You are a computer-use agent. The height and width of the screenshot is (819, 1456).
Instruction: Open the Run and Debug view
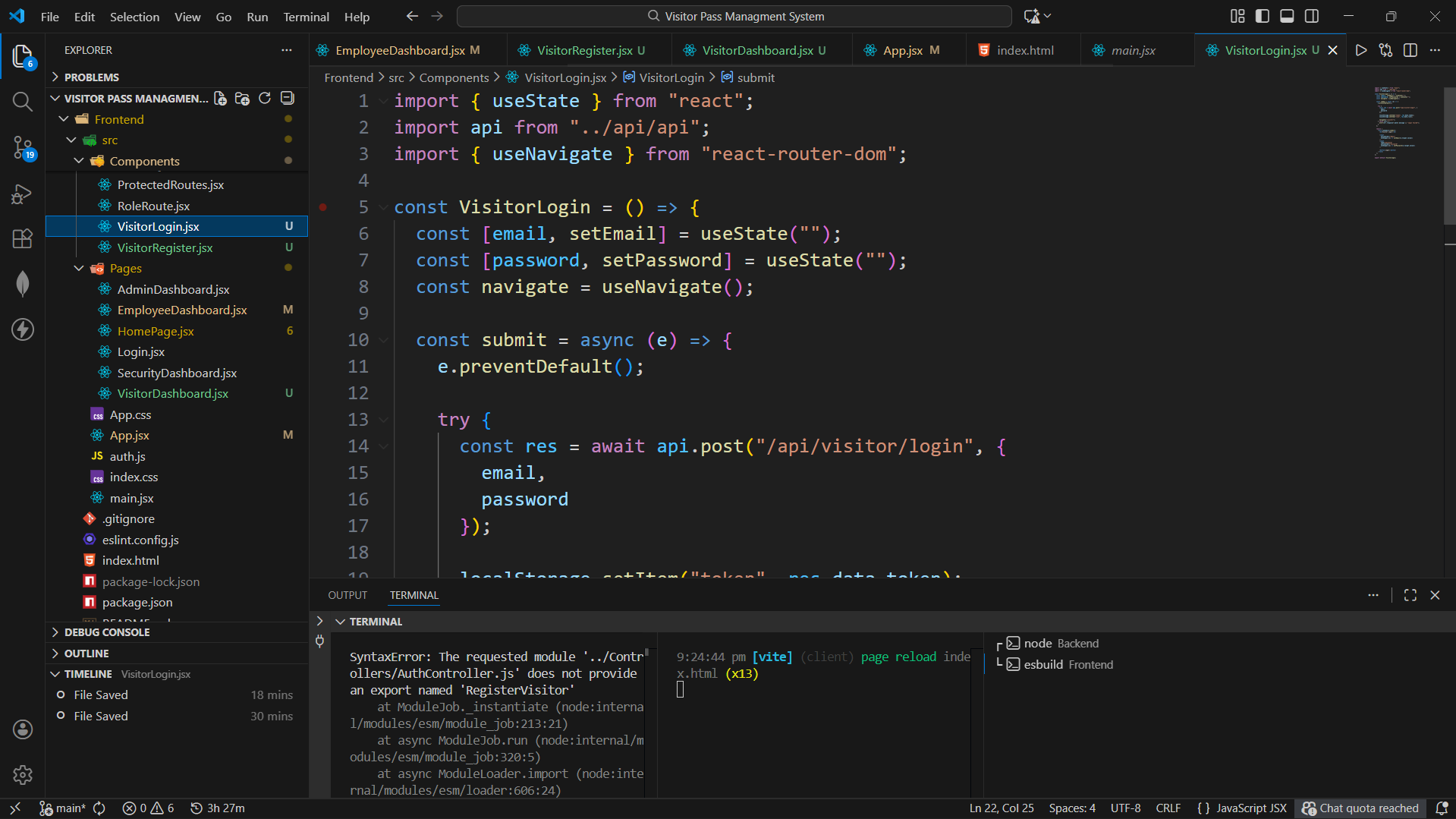pyautogui.click(x=23, y=194)
